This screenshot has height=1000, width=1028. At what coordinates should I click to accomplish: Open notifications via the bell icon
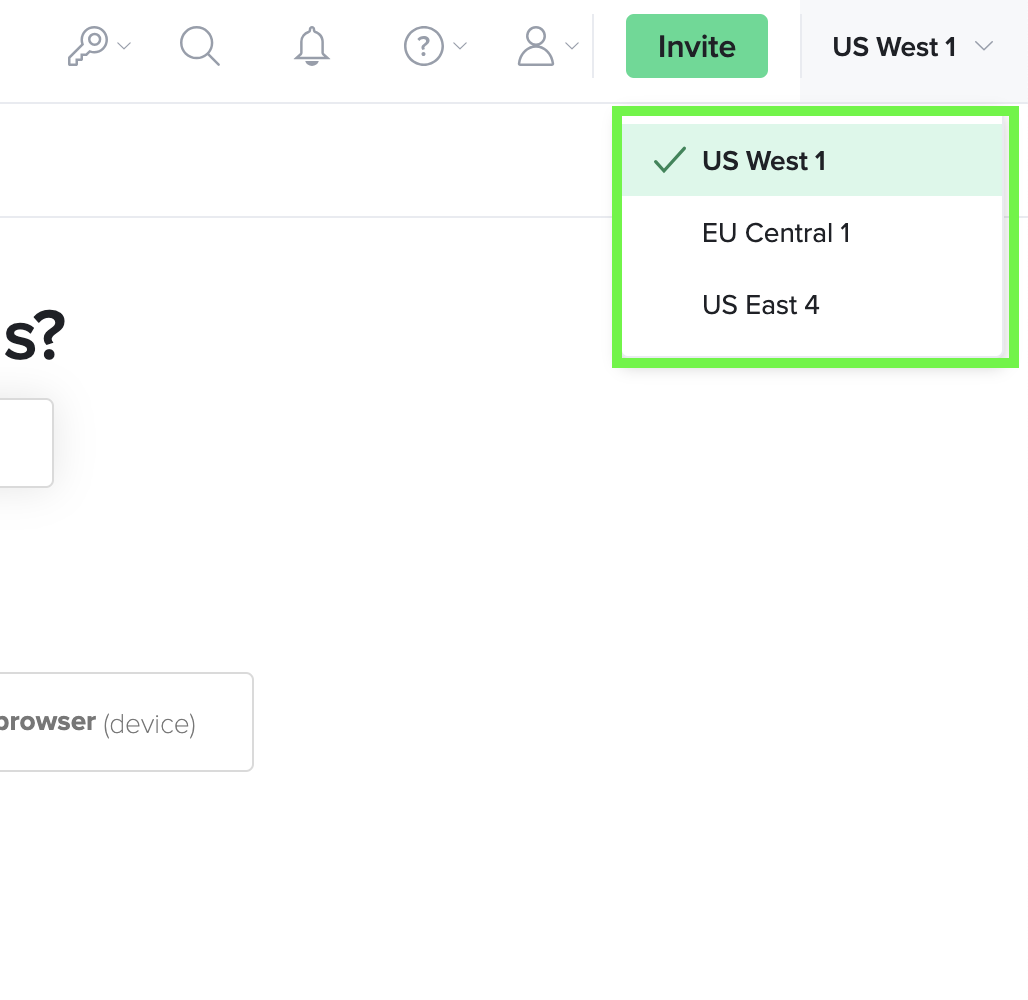[312, 46]
